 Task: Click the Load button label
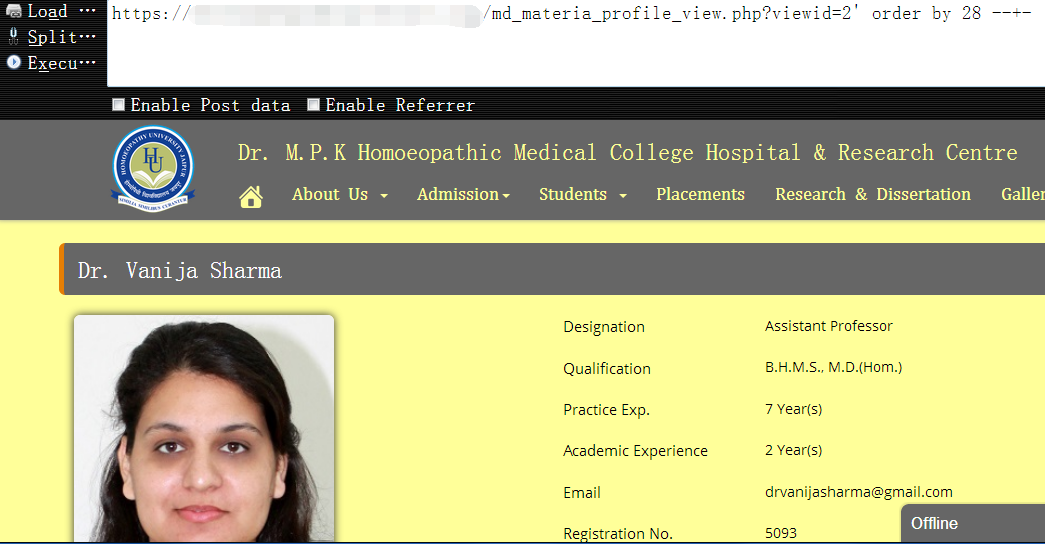tap(61, 11)
